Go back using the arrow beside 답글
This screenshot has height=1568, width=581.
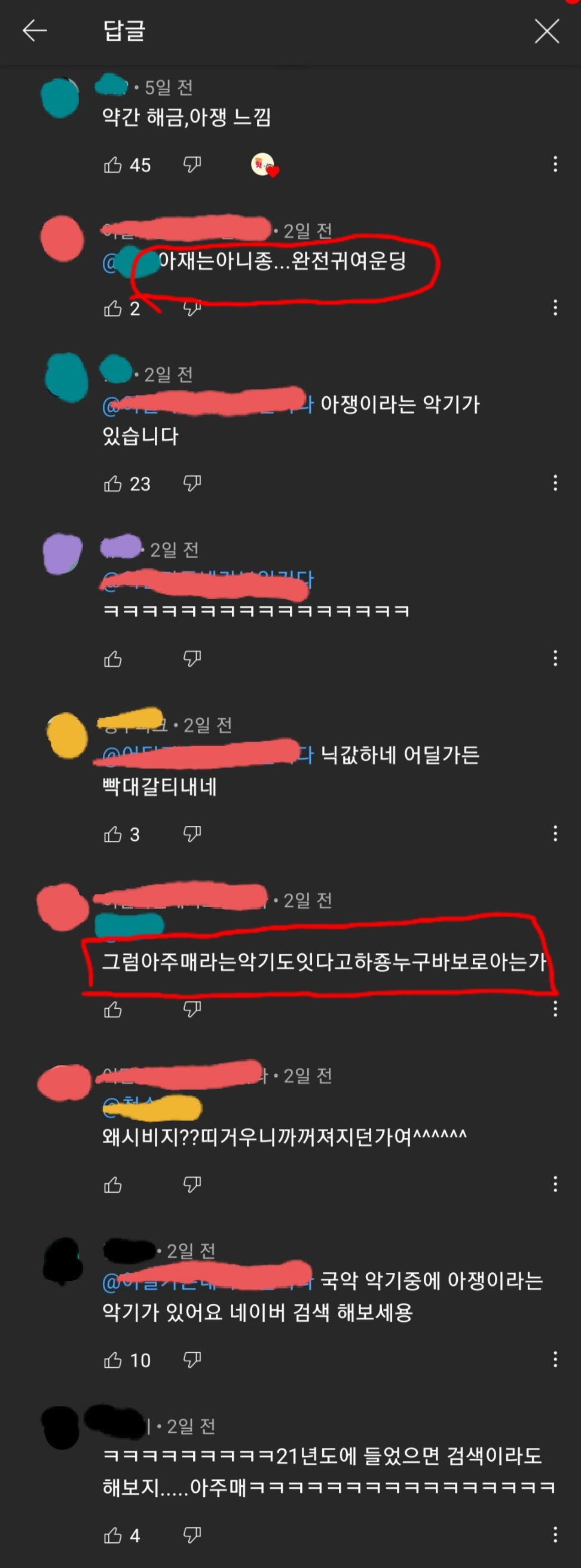click(x=35, y=30)
